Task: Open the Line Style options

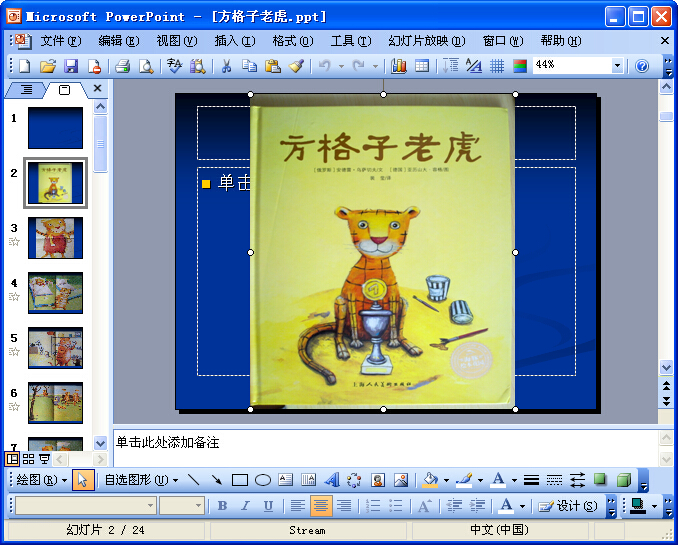Action: coord(531,480)
